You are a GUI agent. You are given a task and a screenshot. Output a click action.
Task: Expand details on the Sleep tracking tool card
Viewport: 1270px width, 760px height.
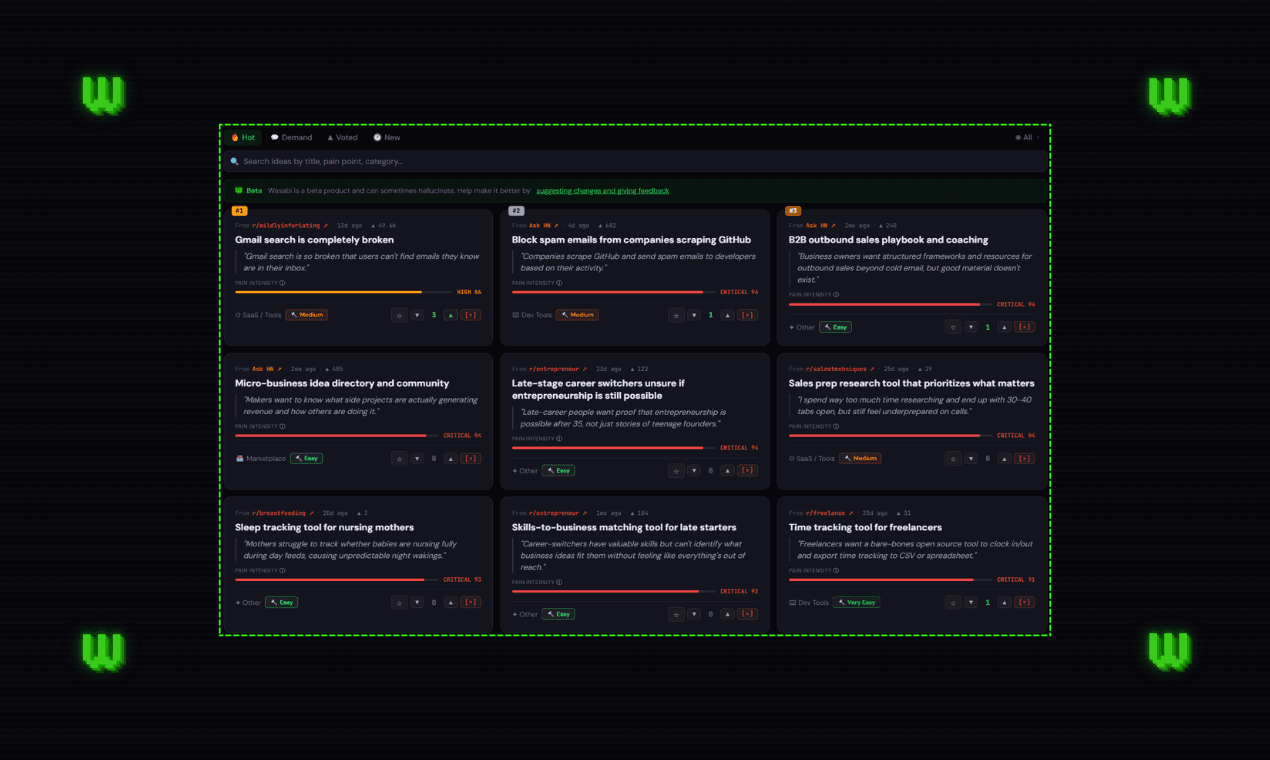pyautogui.click(x=469, y=602)
